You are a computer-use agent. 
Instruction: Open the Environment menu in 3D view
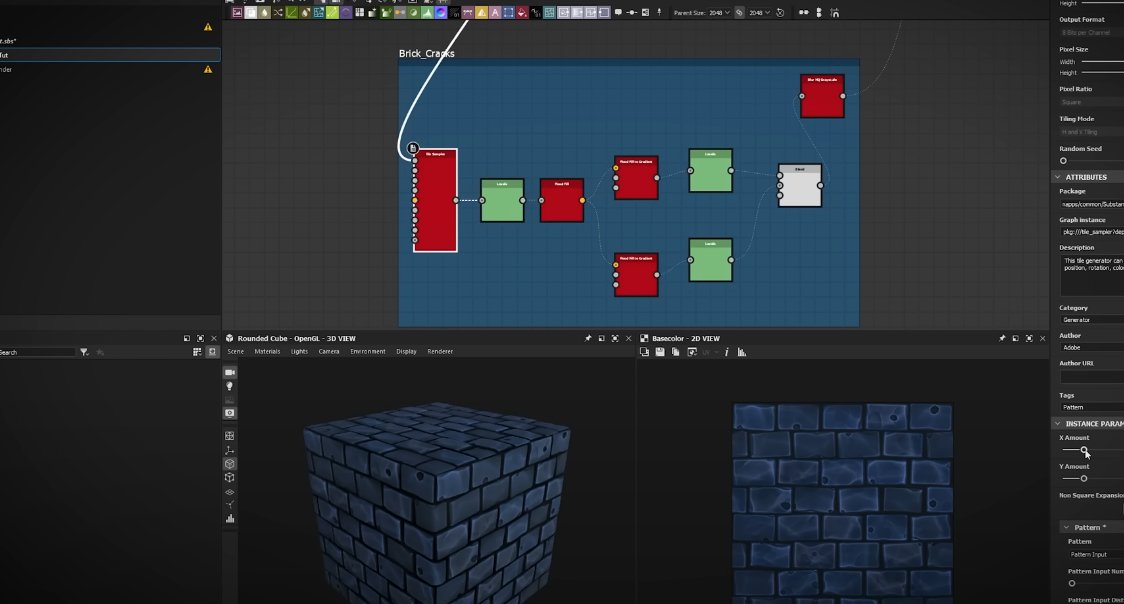(368, 352)
